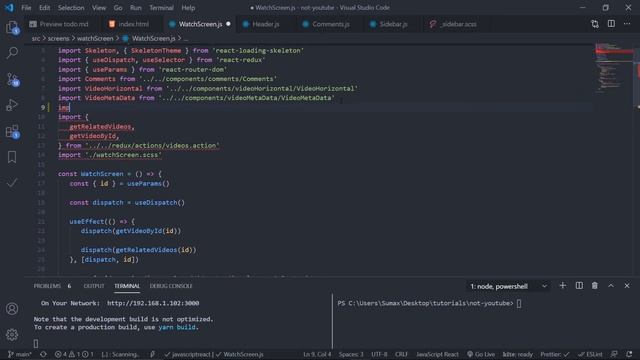This screenshot has height=360, width=640.
Task: Open the Extensions view
Action: (12, 131)
